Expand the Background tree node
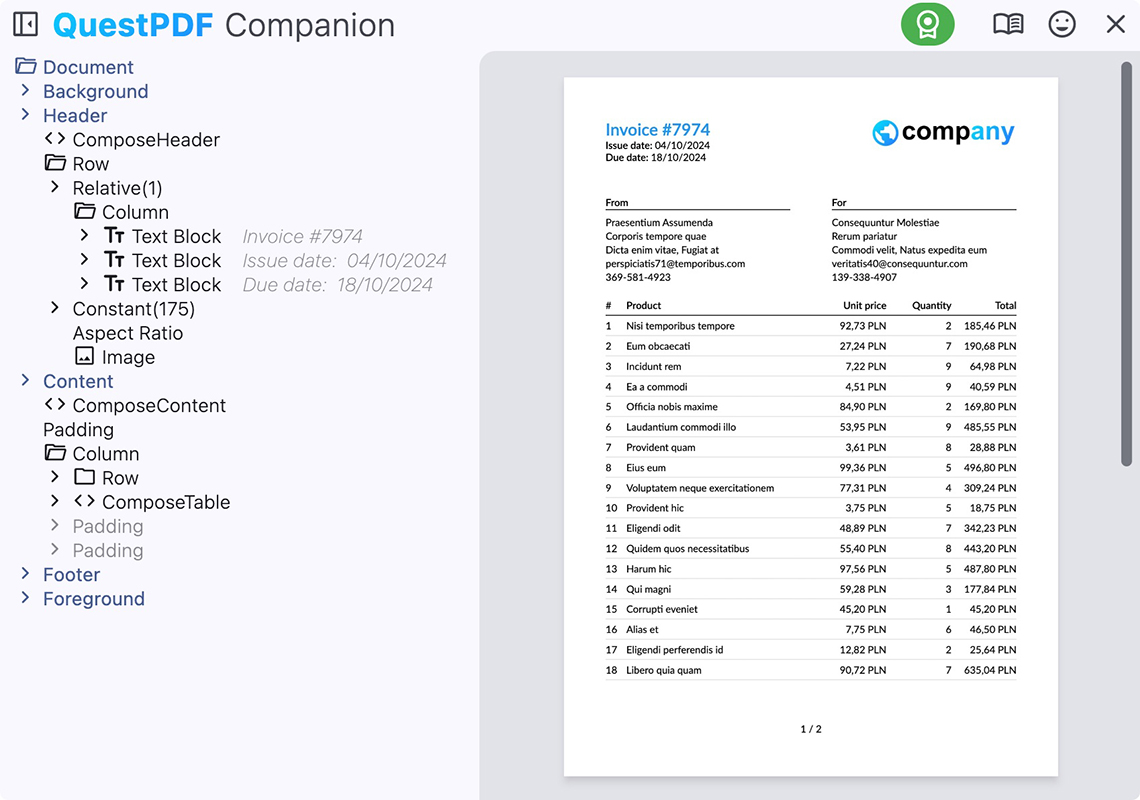Image resolution: width=1140 pixels, height=800 pixels. tap(26, 91)
